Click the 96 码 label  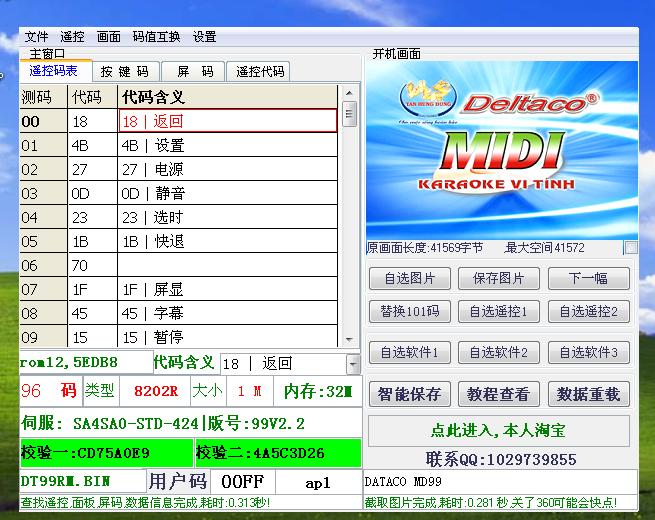point(51,391)
